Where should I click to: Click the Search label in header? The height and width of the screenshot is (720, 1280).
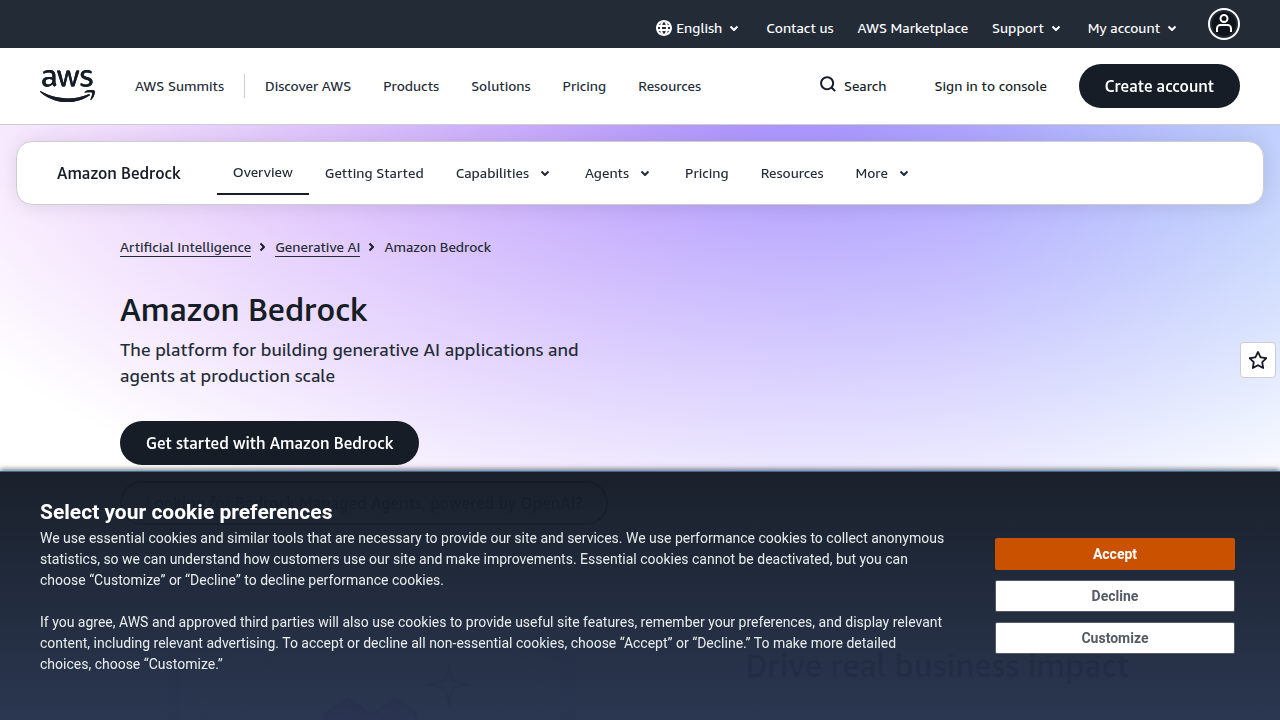(x=865, y=86)
